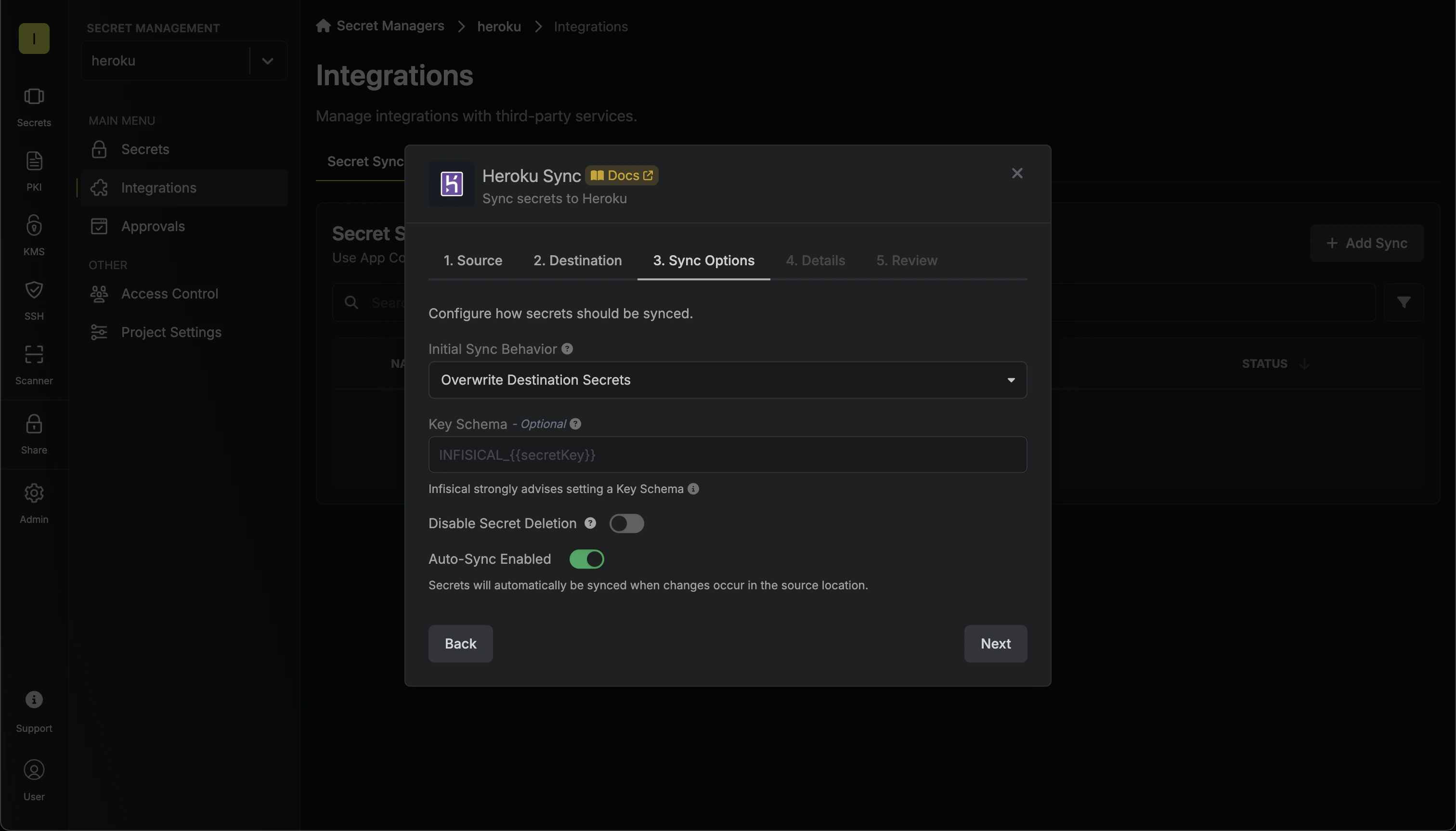Viewport: 1456px width, 831px height.
Task: Click info icon after Key Schema advice
Action: [x=693, y=489]
